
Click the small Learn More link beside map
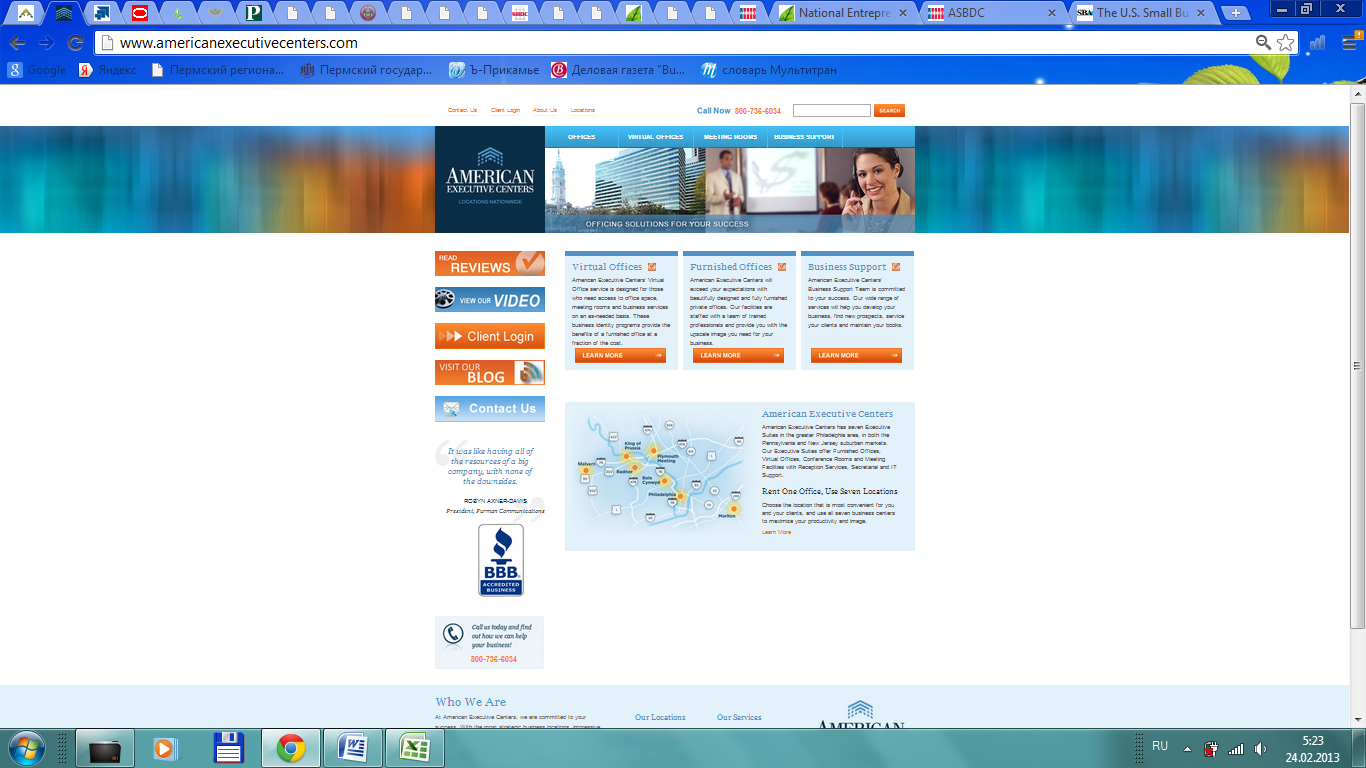point(776,532)
